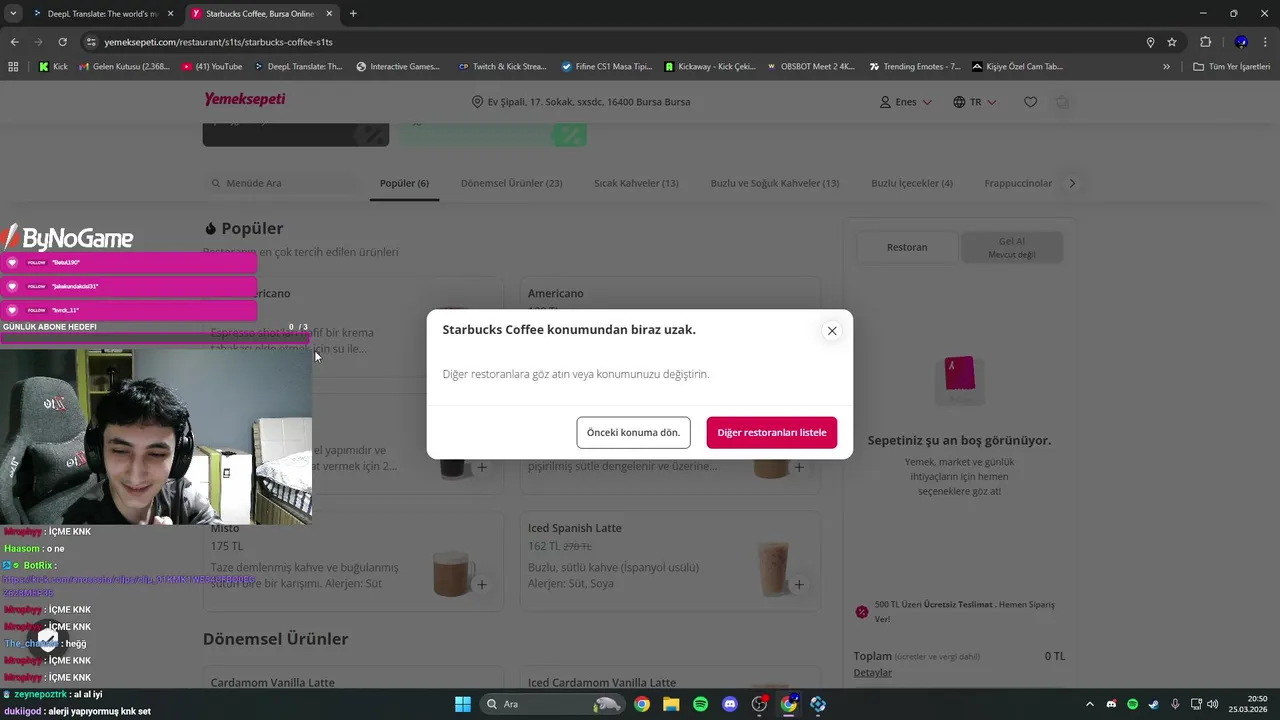
Task: Open the 'Trending Emotes' bookmark
Action: [x=915, y=67]
